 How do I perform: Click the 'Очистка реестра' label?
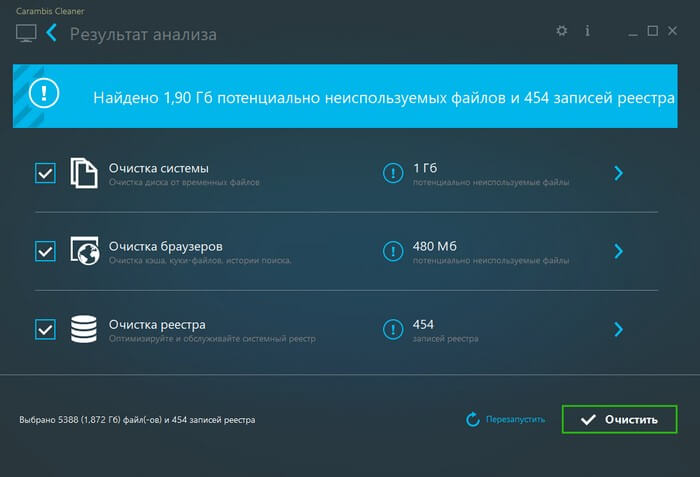pyautogui.click(x=157, y=325)
